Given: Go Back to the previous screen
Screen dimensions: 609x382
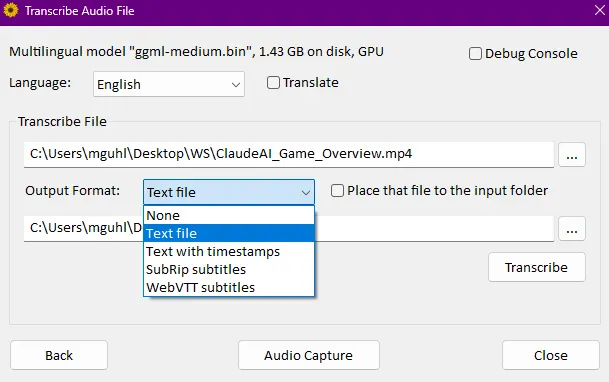Looking at the screenshot, I should (59, 355).
